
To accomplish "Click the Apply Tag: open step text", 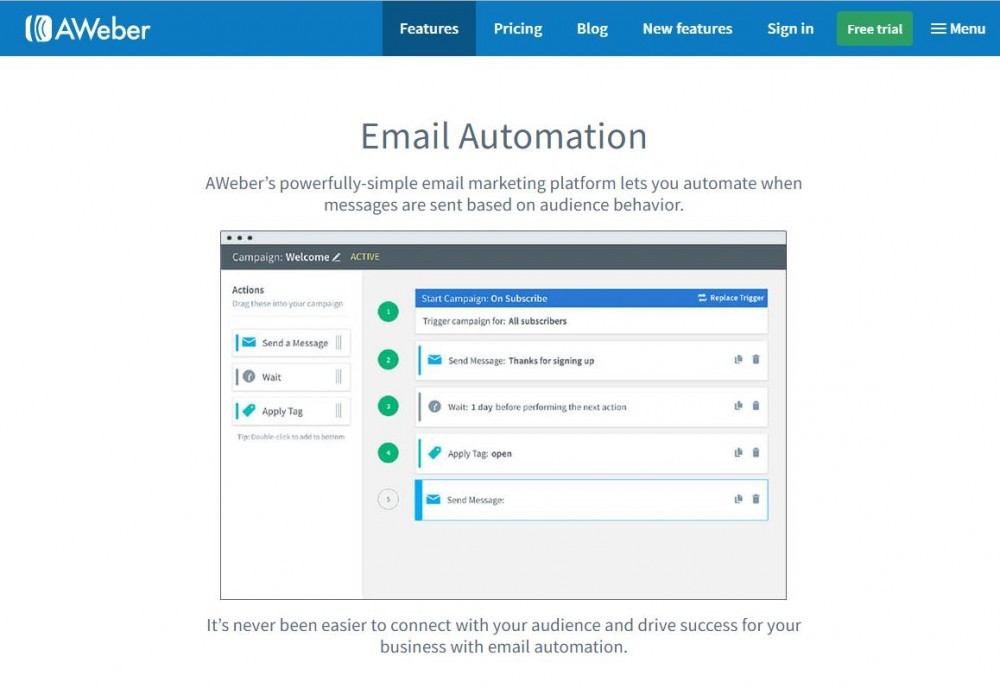I will tap(479, 454).
